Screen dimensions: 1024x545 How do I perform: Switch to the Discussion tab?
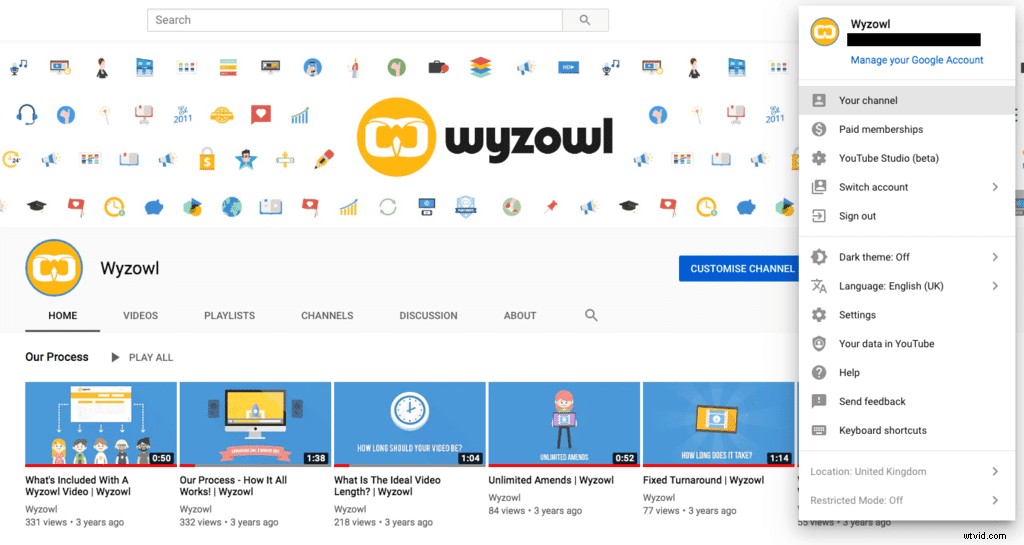[x=428, y=315]
